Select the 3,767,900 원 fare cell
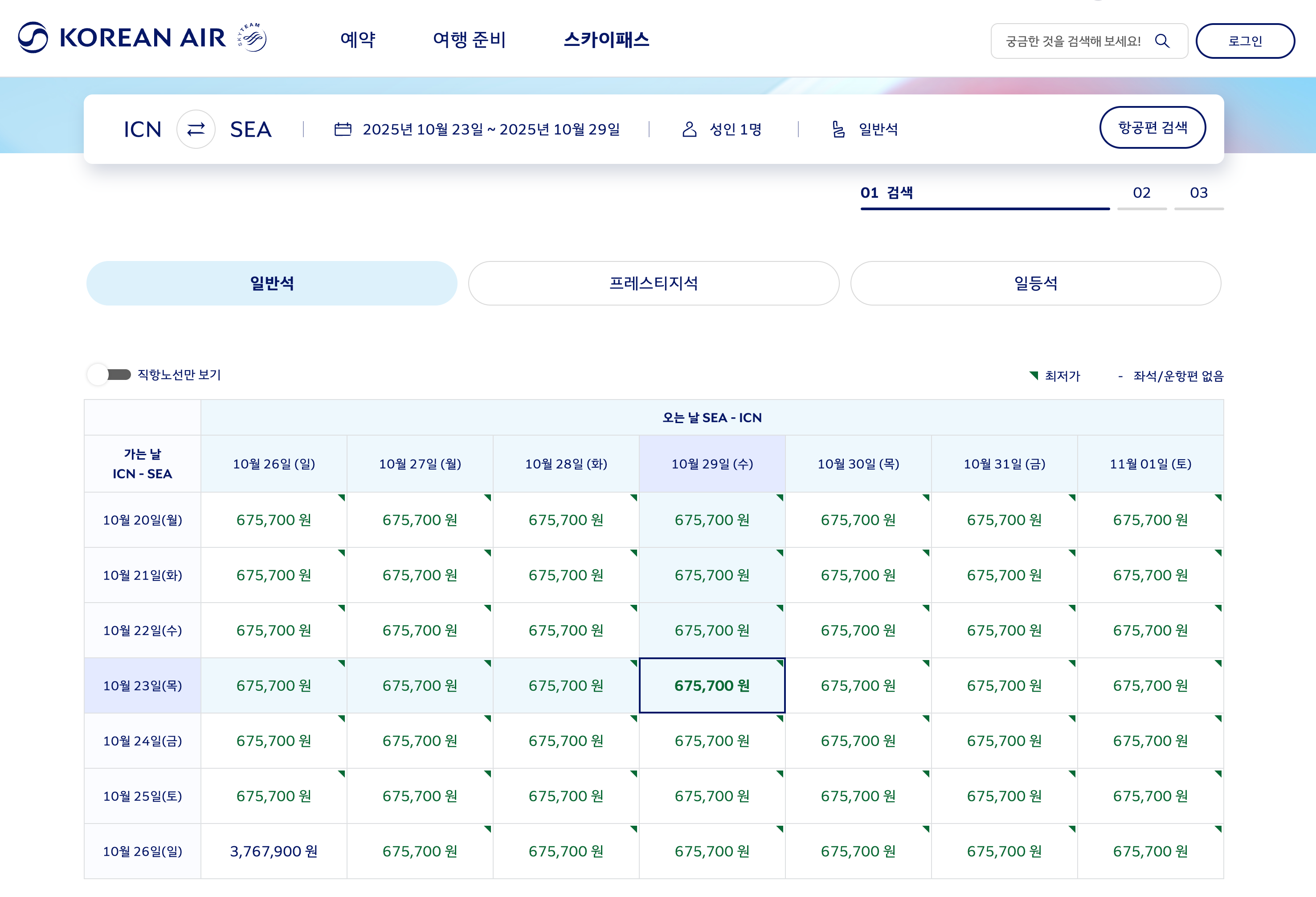Image resolution: width=1316 pixels, height=897 pixels. (x=274, y=851)
